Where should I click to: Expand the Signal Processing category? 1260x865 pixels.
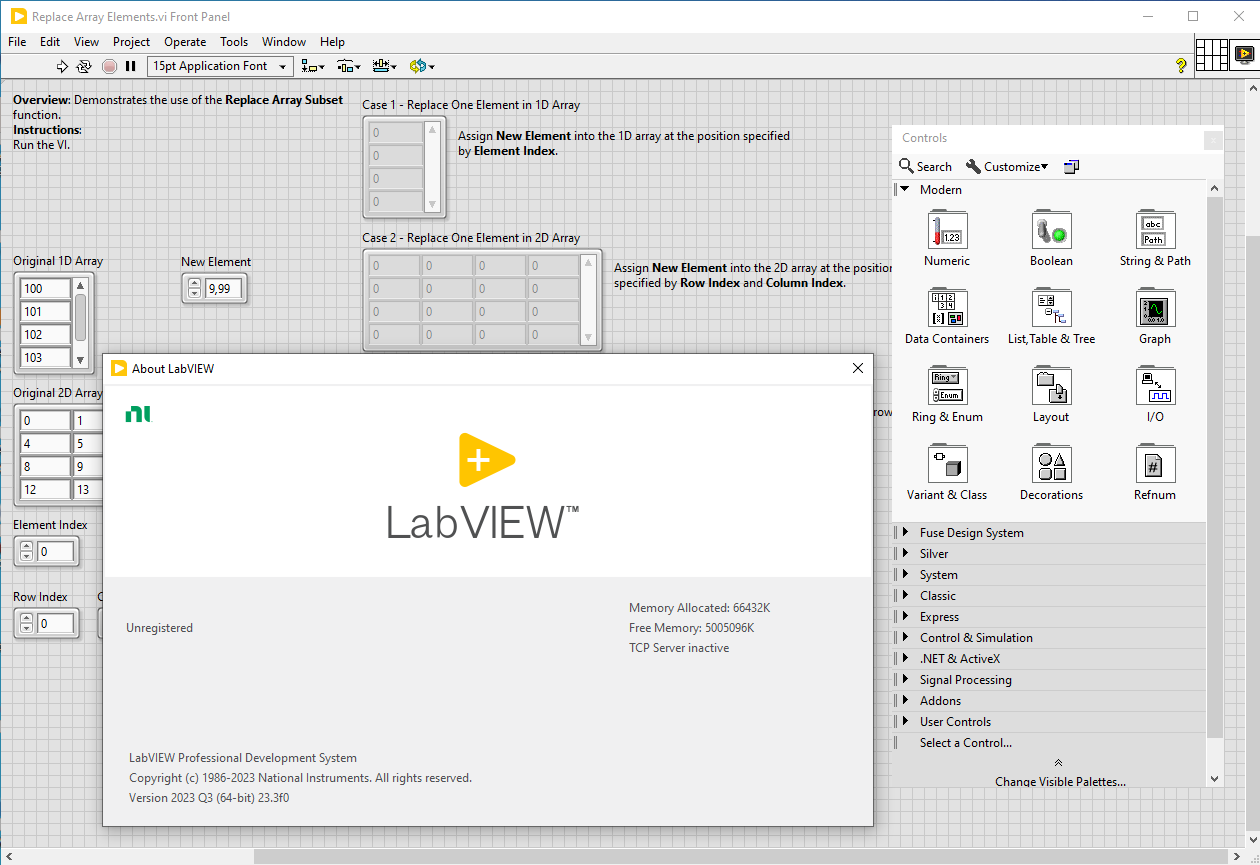[x=904, y=680]
